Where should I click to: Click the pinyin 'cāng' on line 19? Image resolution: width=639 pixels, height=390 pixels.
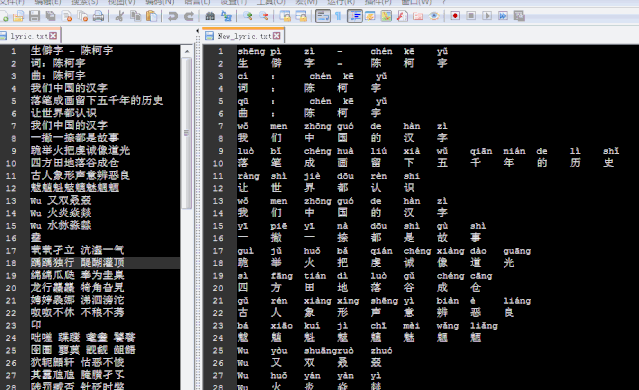(x=481, y=276)
